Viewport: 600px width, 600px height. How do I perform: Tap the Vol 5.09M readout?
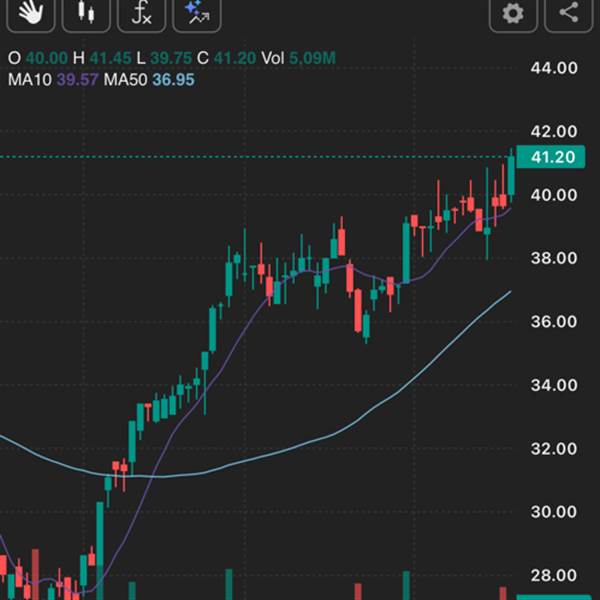[298, 58]
